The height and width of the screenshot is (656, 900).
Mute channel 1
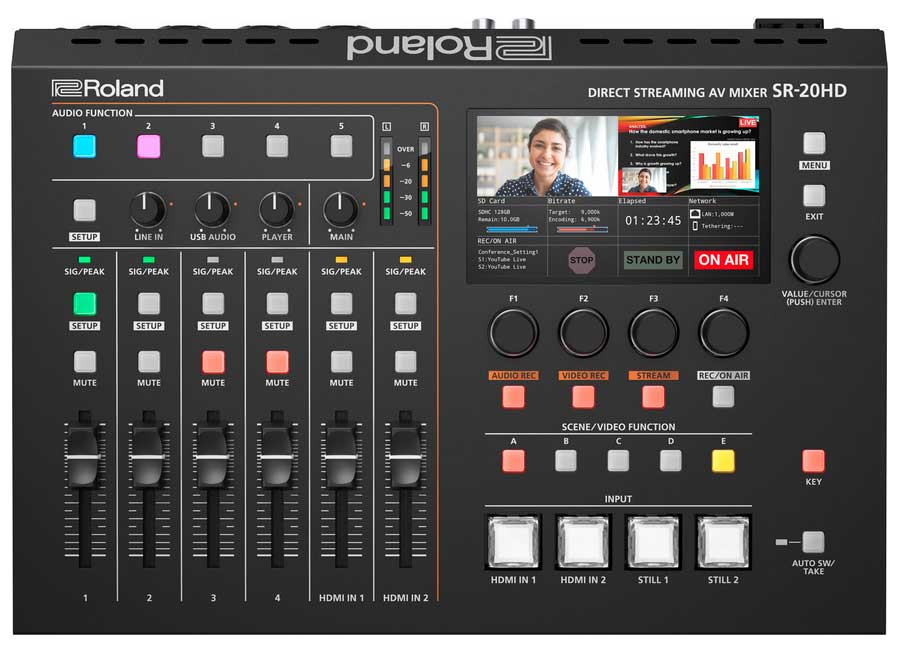pos(84,362)
